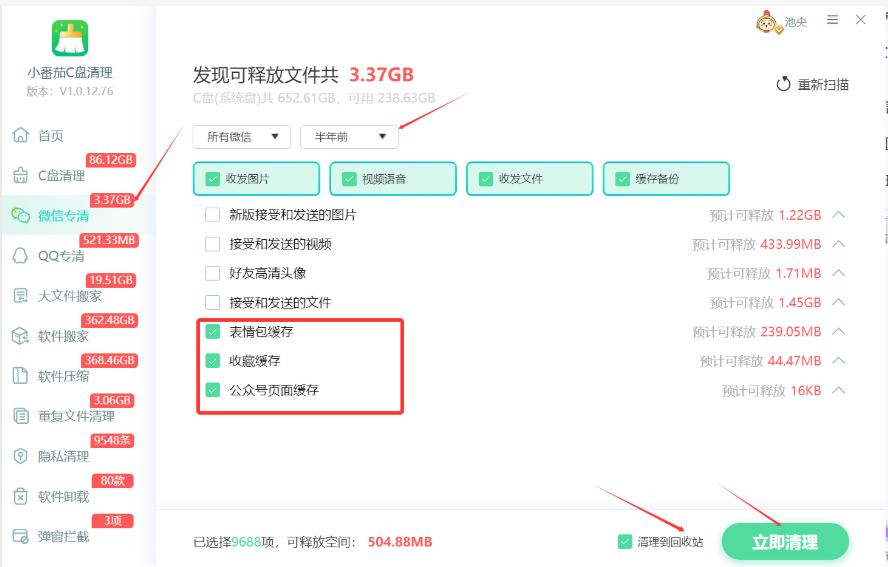Click the 隐私清理 shield icon

[20, 456]
